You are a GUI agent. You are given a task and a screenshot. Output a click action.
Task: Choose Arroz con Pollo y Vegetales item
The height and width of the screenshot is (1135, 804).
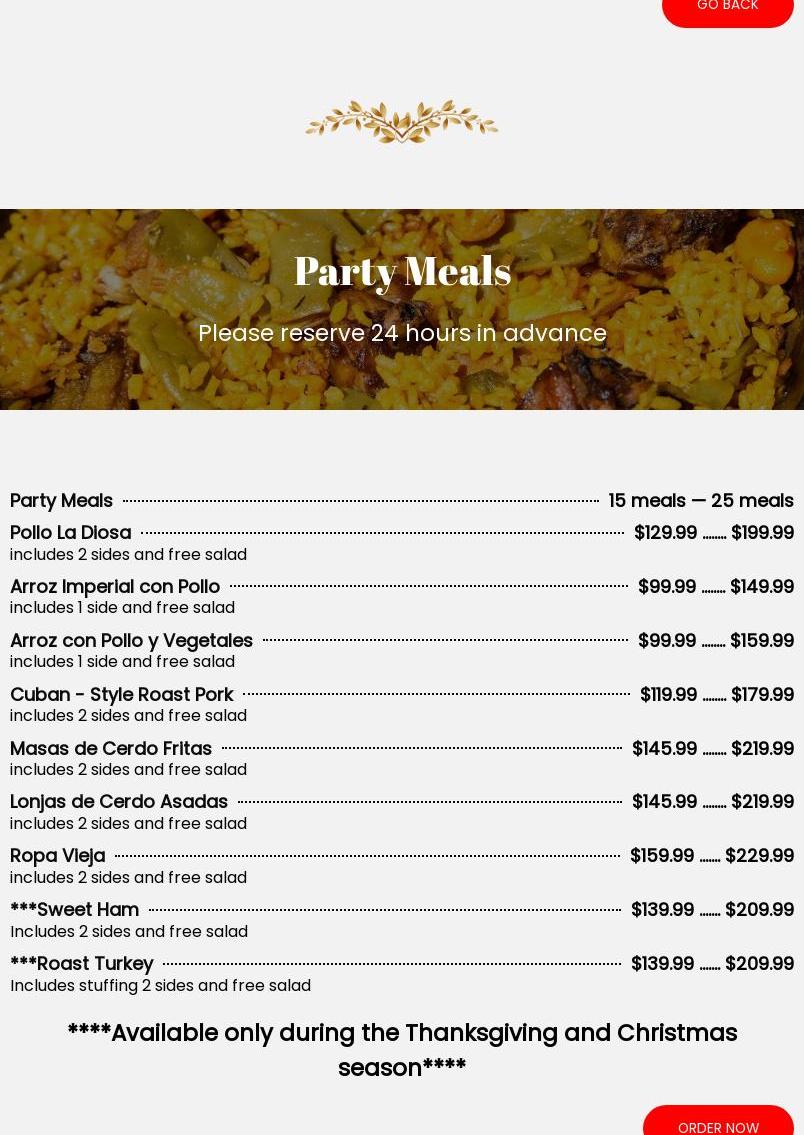[x=131, y=641]
